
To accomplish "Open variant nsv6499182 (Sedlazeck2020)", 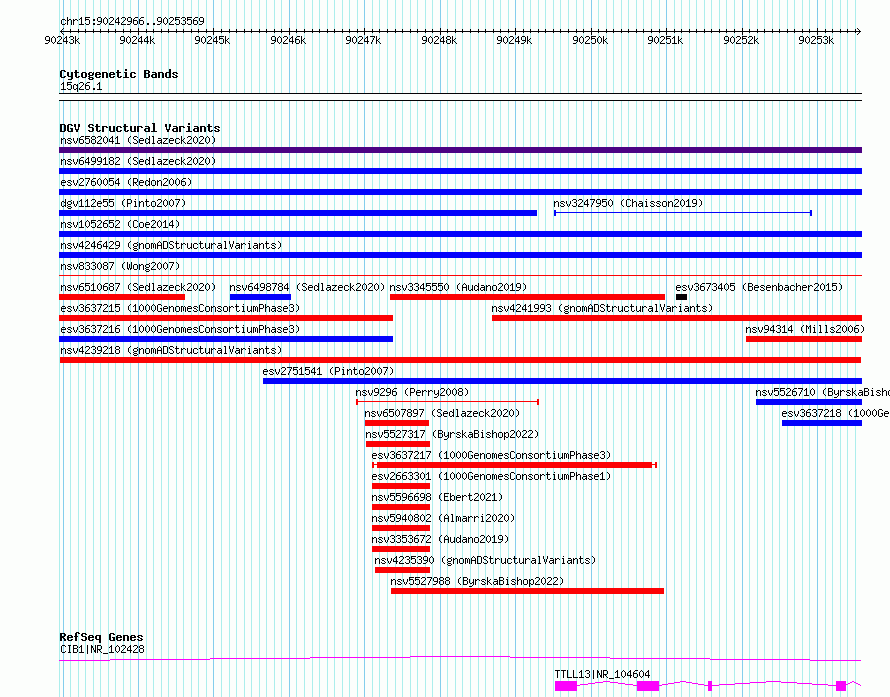I will click(x=138, y=161).
